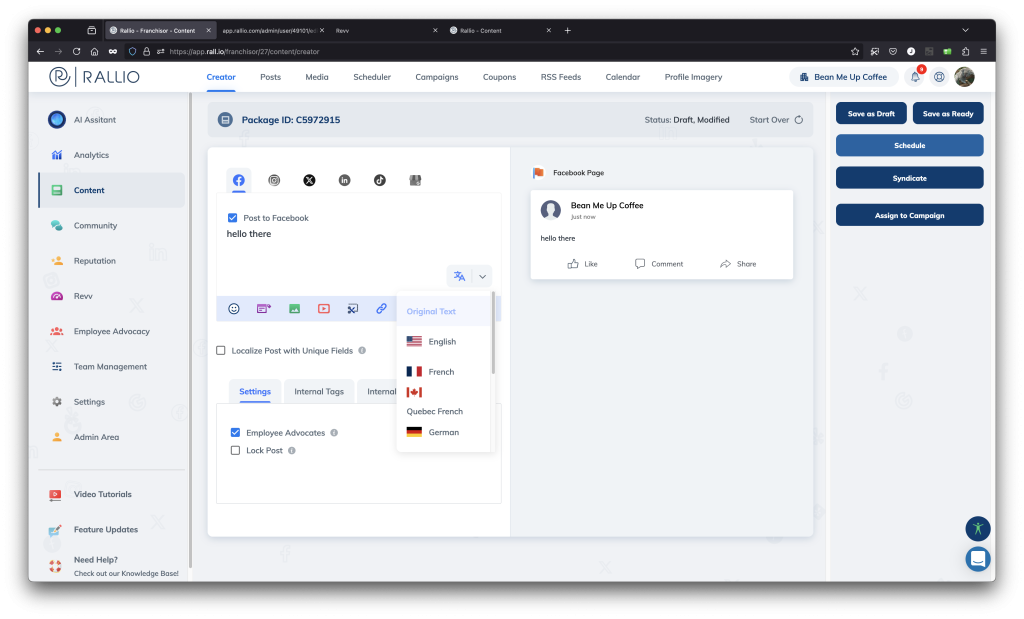The height and width of the screenshot is (619, 1024).
Task: Collapse the translate language dropdown arrow
Action: coord(481,277)
